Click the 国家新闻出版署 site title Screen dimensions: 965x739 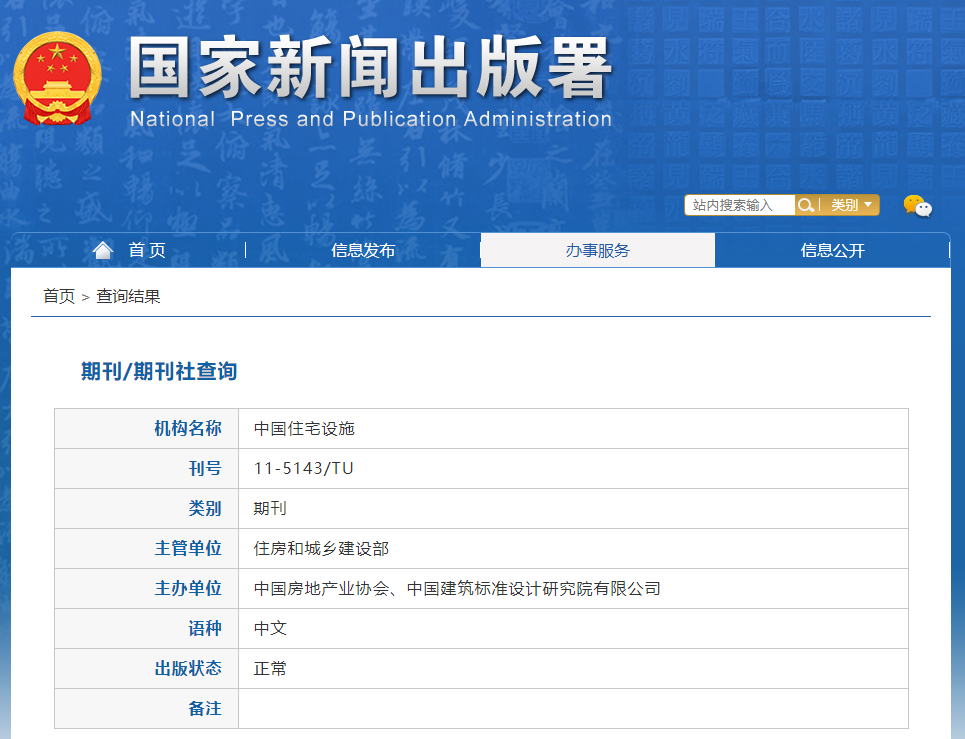coord(370,70)
